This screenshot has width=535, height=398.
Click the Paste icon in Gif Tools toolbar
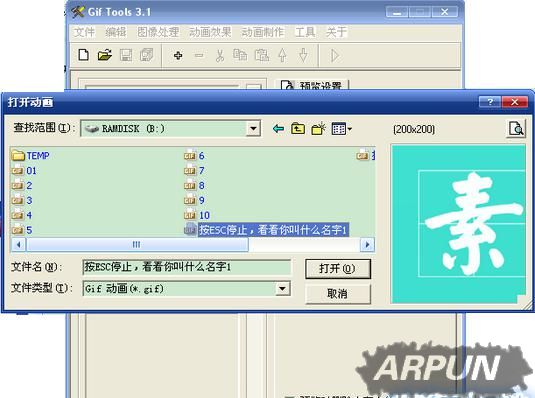click(262, 55)
